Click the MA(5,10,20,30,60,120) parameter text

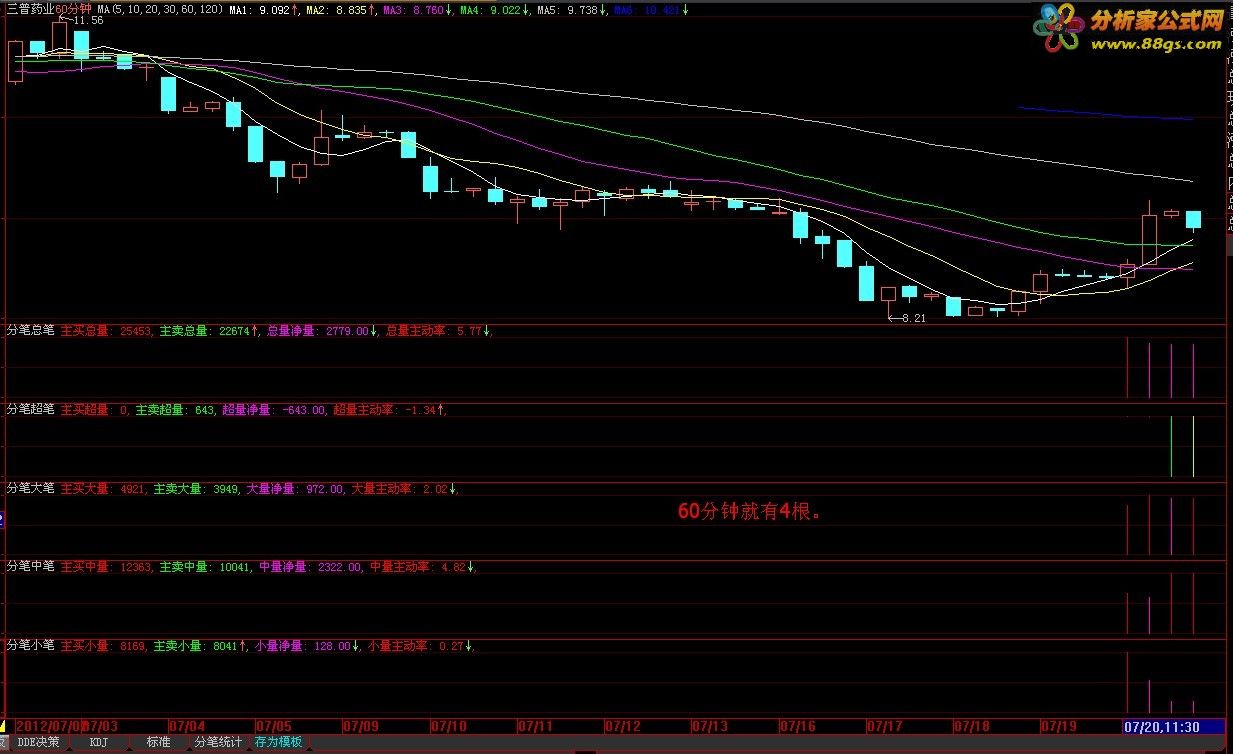[x=160, y=9]
